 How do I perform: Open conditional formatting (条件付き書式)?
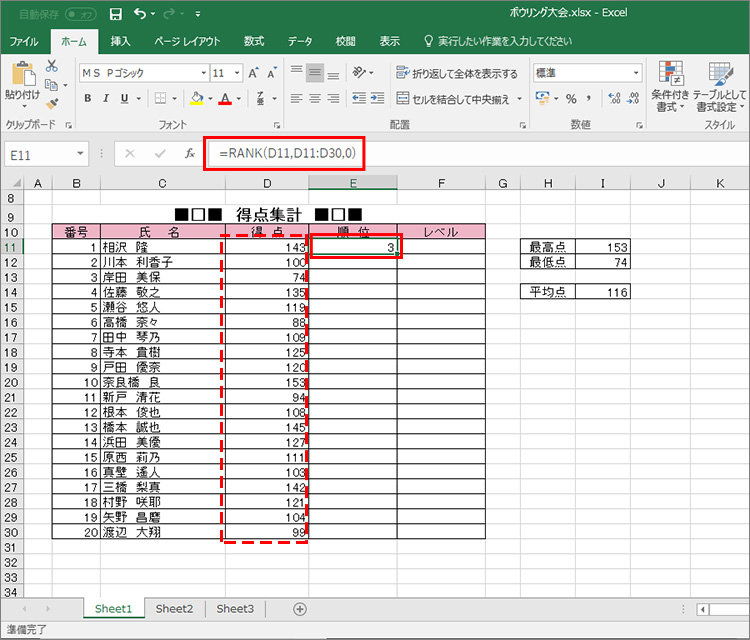pos(669,86)
